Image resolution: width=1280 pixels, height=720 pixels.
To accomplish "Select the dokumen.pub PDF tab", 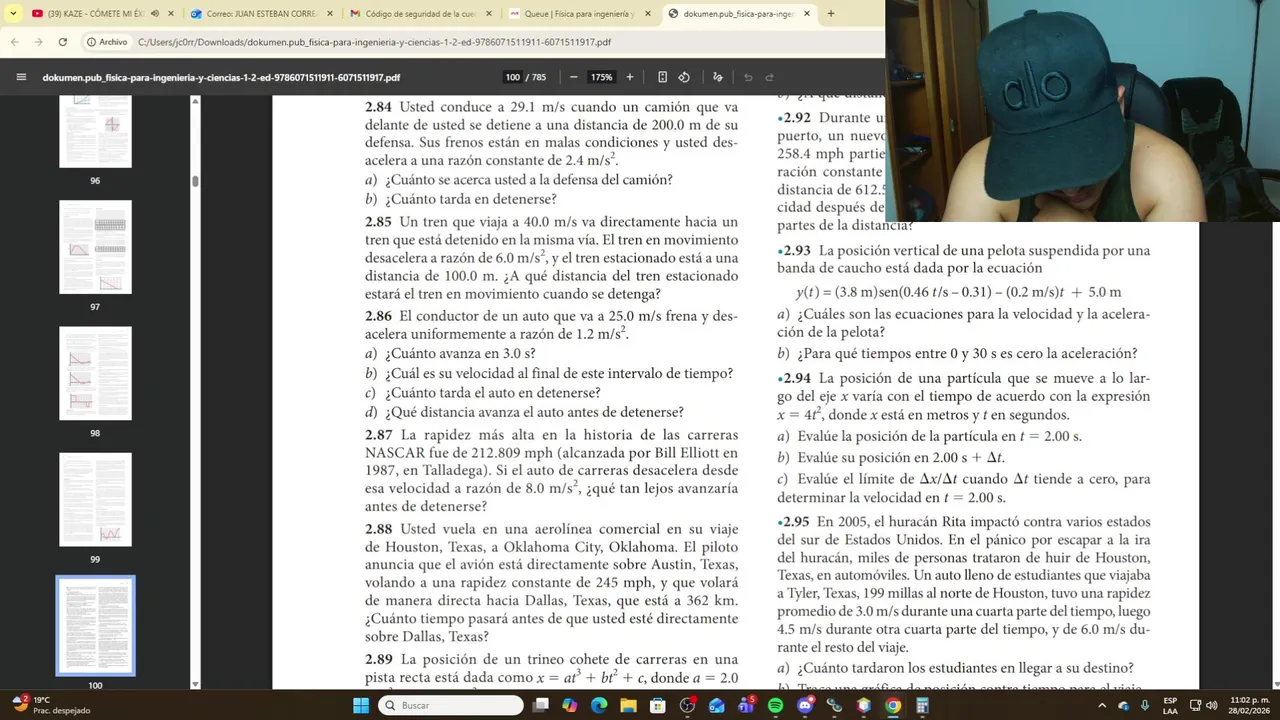I will (738, 14).
